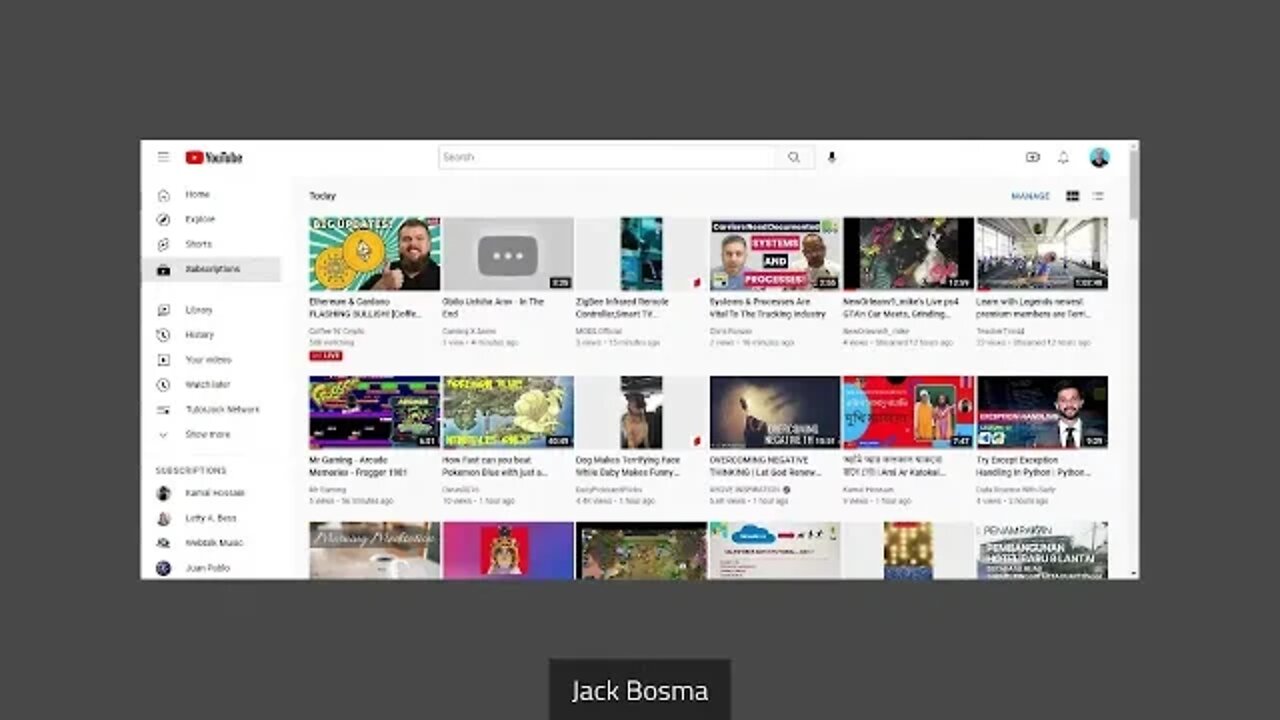
Task: Click the Watch later clock icon
Action: pyautogui.click(x=164, y=385)
